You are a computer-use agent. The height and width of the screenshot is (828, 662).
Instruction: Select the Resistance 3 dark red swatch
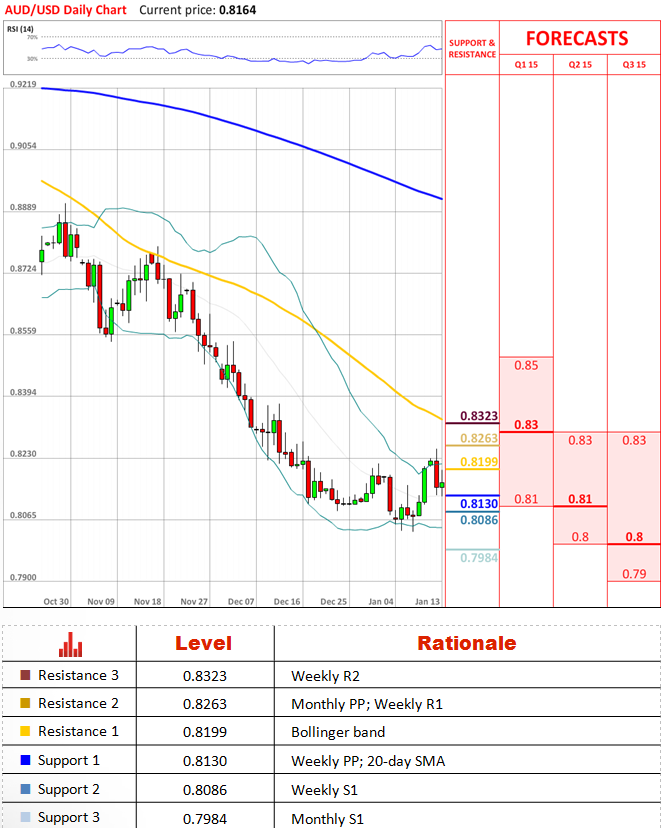point(25,675)
